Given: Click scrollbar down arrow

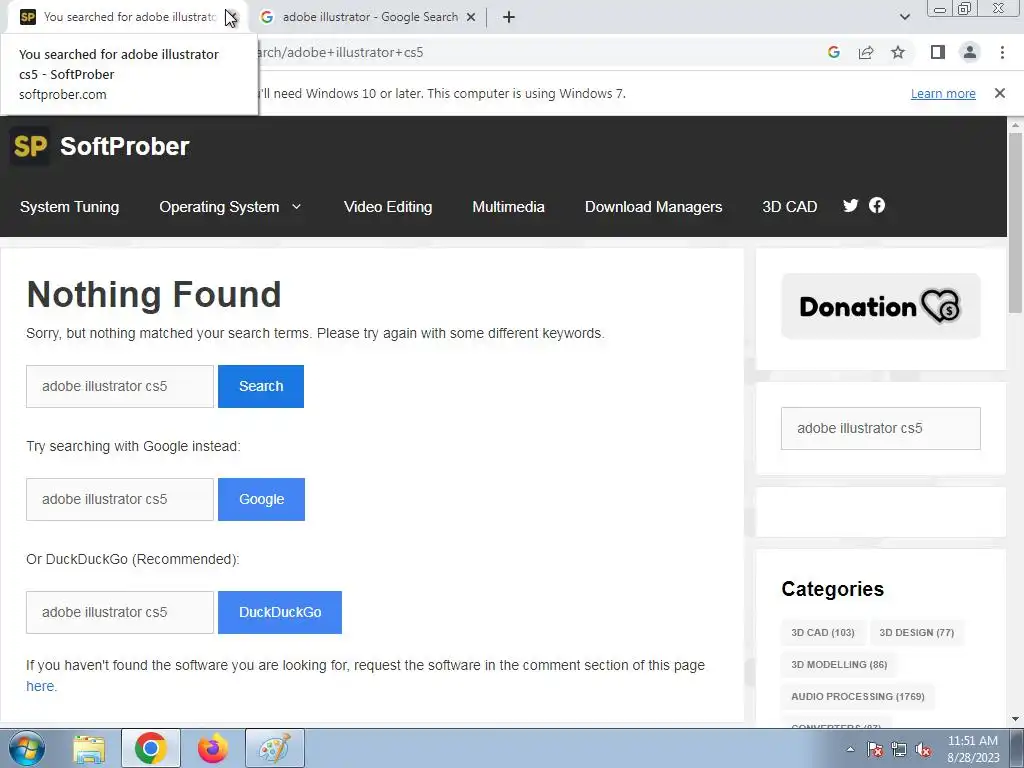Looking at the screenshot, I should 1015,718.
